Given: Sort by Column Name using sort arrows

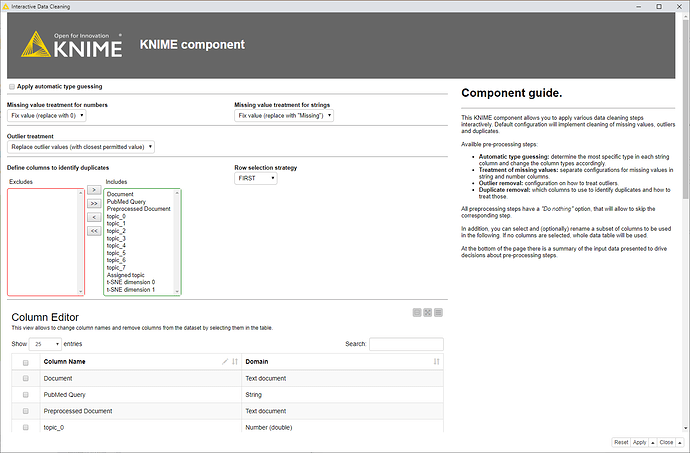Looking at the screenshot, I should (x=235, y=361).
